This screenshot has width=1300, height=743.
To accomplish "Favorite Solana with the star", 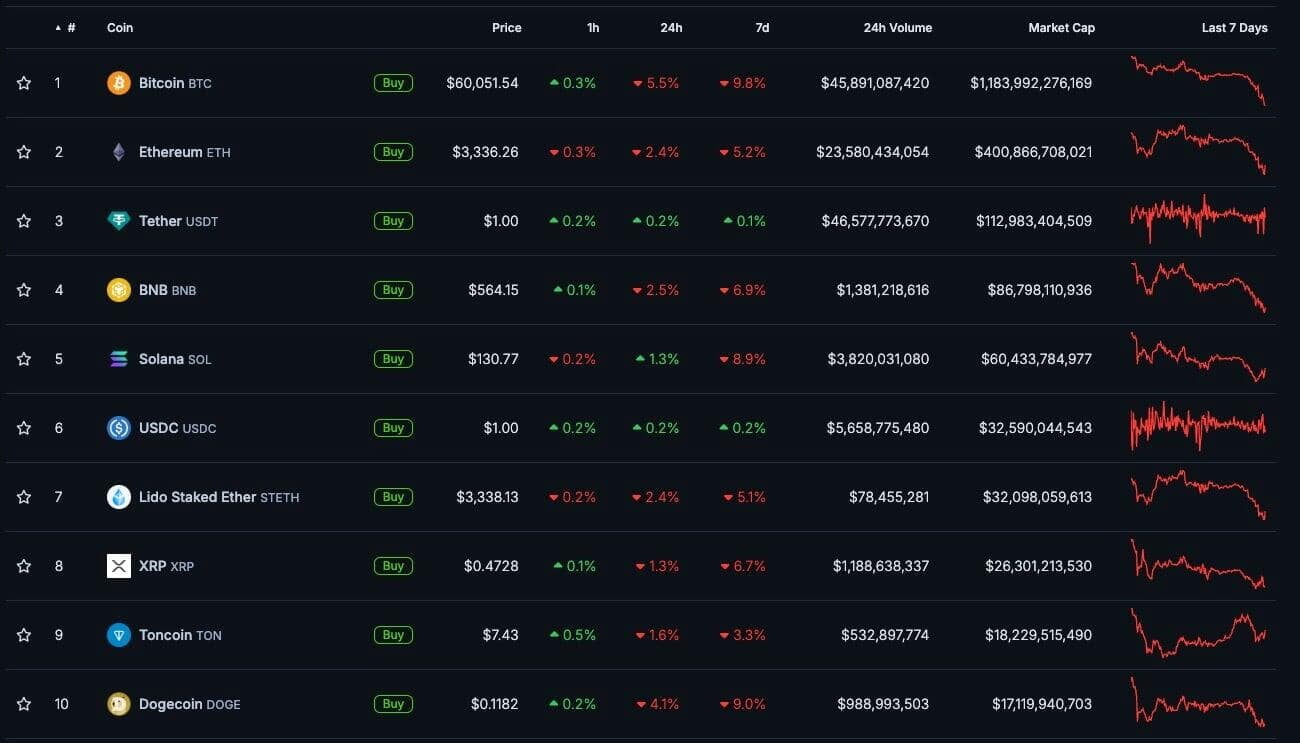I will [24, 359].
